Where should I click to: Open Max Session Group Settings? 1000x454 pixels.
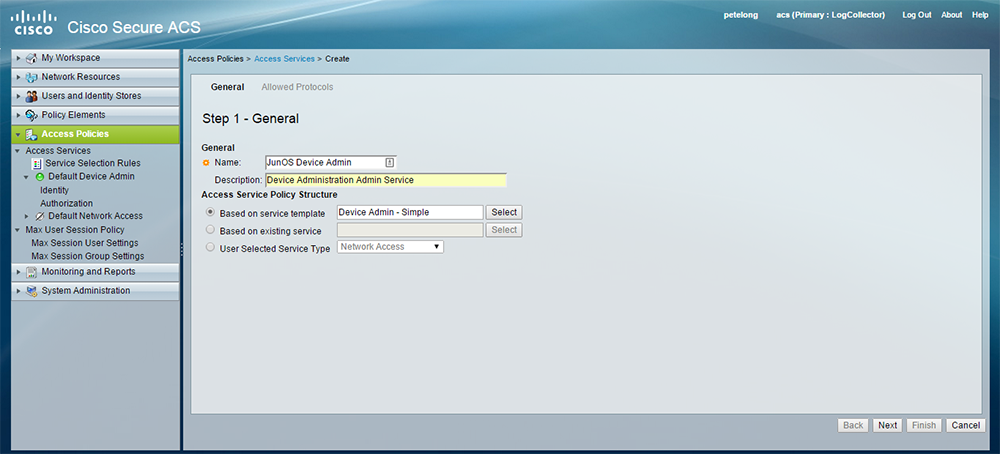click(88, 256)
